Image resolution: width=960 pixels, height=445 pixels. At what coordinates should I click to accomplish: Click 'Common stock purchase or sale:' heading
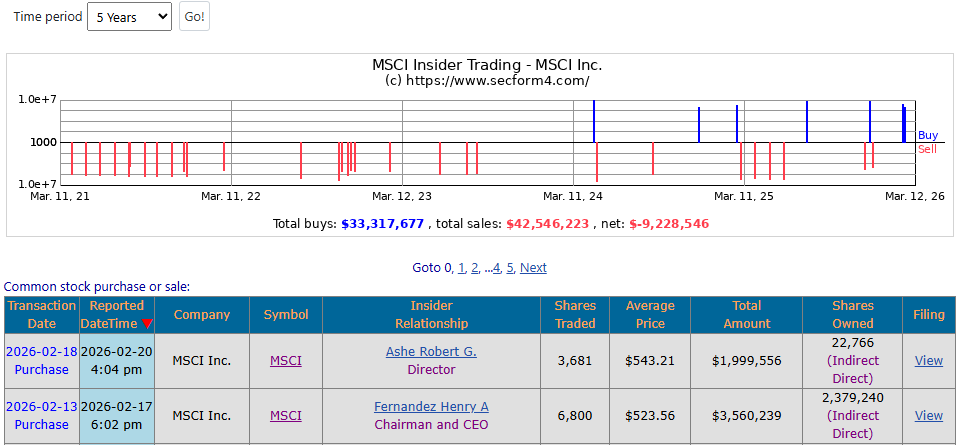coord(97,286)
